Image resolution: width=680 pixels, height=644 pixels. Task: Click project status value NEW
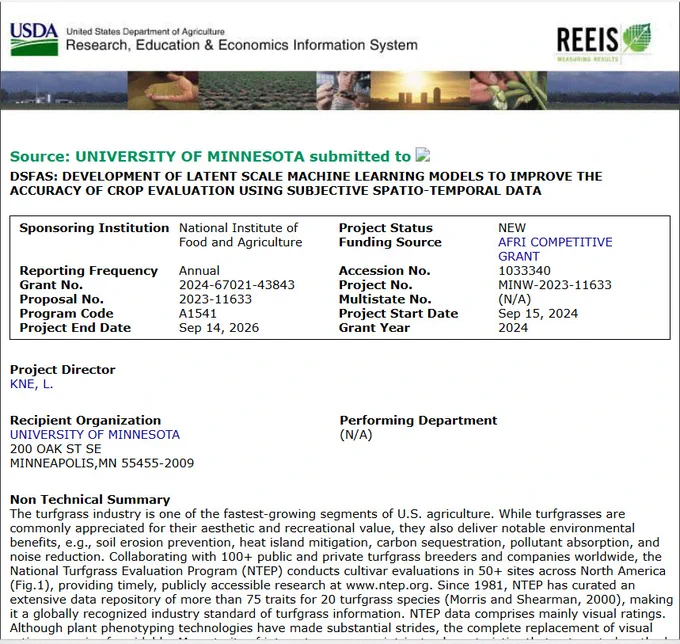coord(512,228)
